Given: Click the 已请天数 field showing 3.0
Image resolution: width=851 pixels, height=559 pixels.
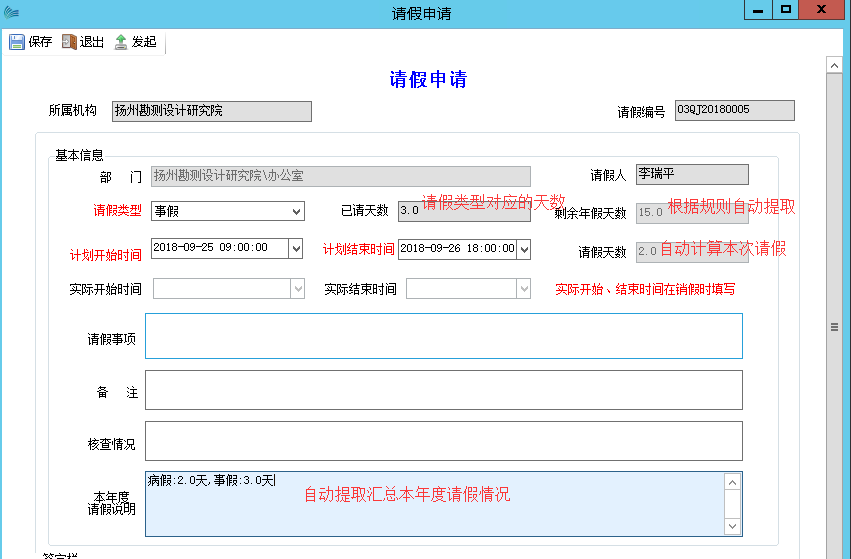Looking at the screenshot, I should (x=464, y=211).
